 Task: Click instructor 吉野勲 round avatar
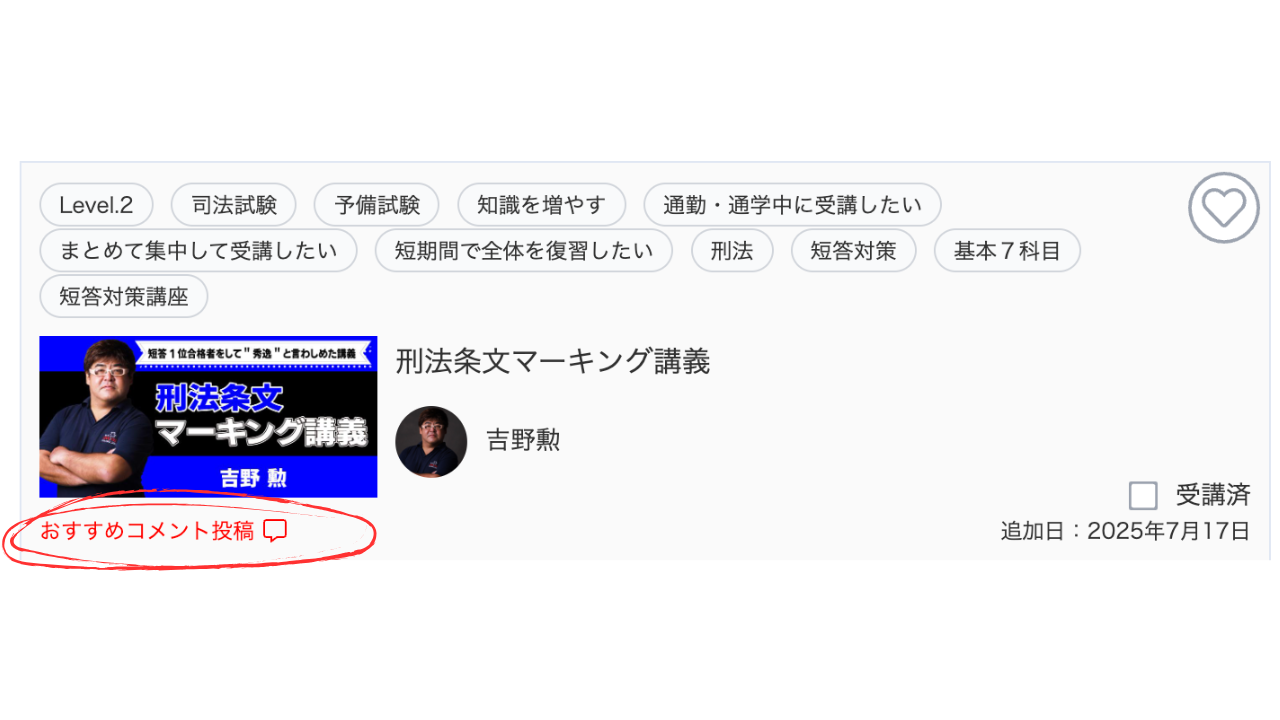tap(431, 441)
